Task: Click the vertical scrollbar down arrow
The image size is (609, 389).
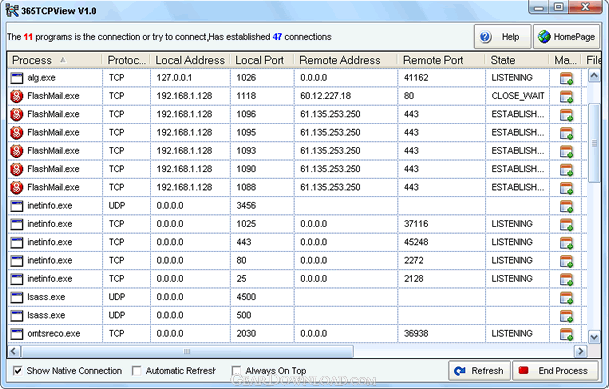Action: click(x=594, y=337)
